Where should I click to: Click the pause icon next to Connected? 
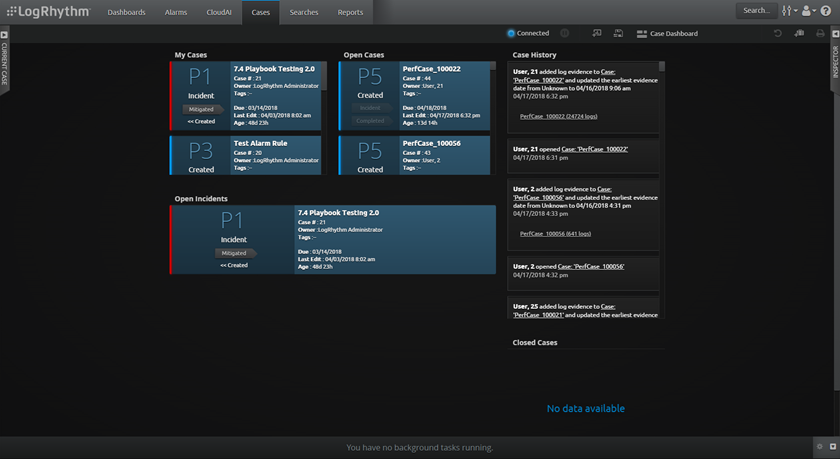click(x=565, y=33)
